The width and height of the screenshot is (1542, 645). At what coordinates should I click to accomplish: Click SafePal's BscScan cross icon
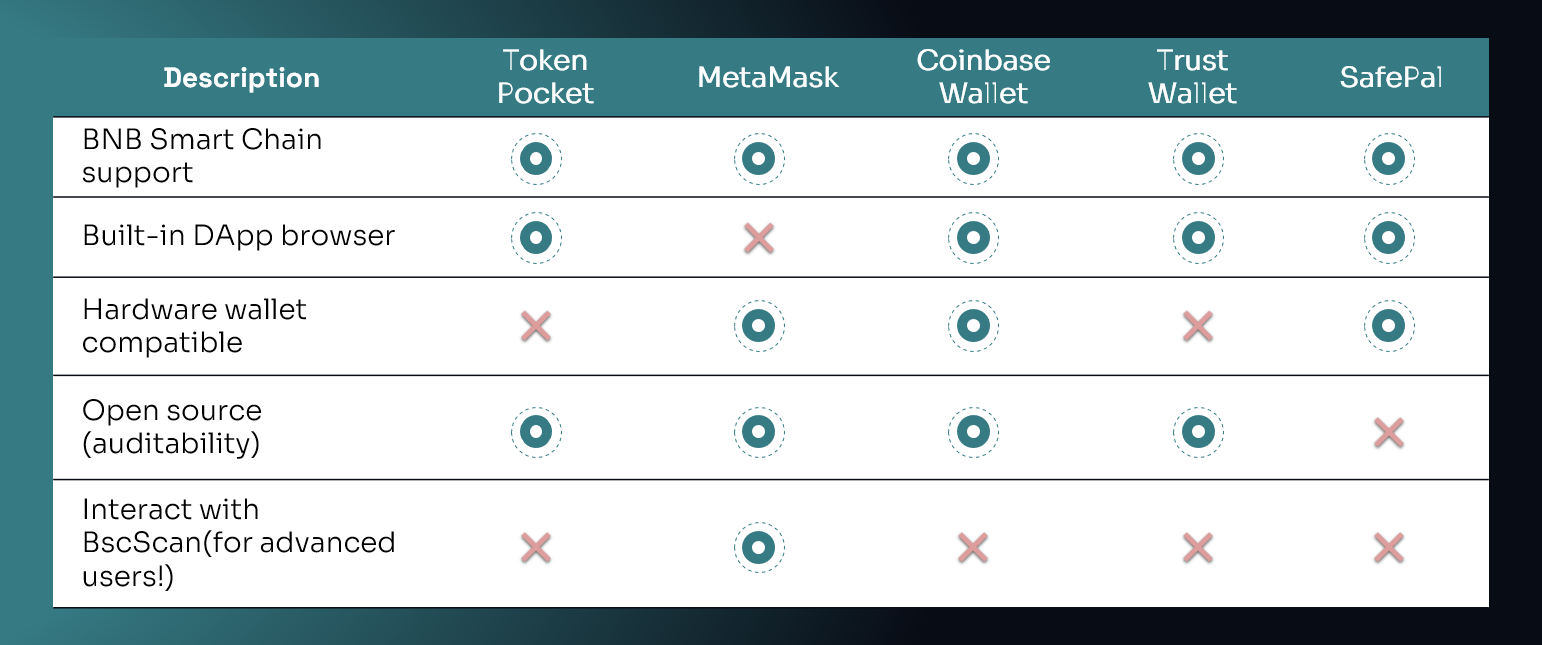(x=1388, y=547)
